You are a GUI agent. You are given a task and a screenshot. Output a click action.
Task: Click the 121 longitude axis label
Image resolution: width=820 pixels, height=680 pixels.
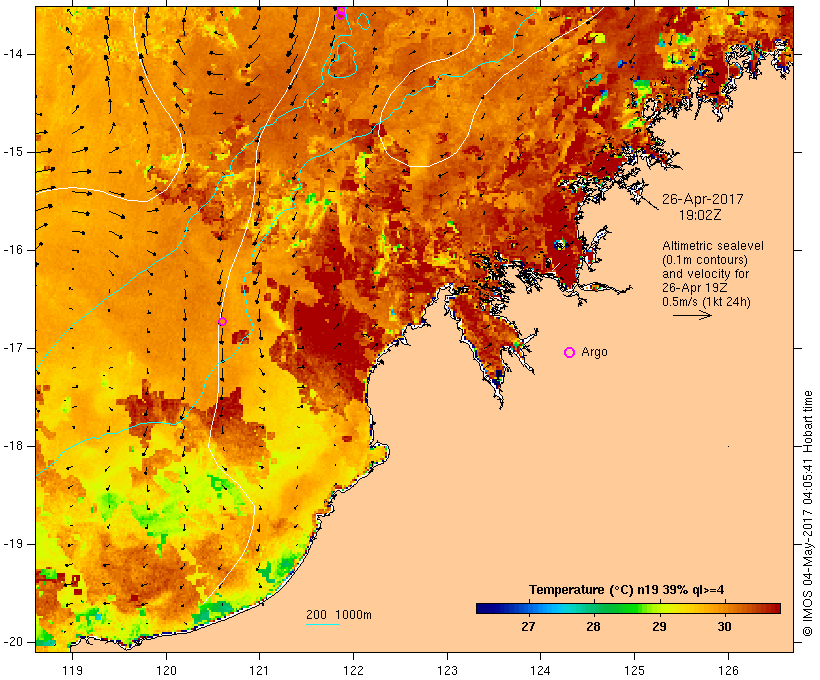(259, 671)
